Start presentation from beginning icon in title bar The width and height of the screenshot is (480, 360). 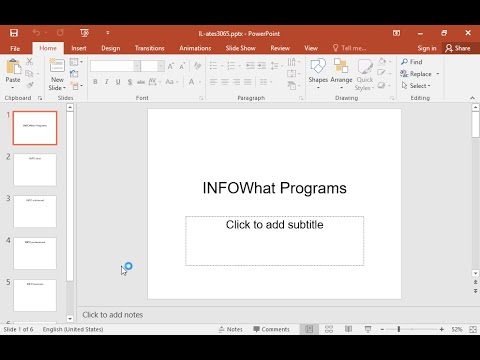(84, 33)
